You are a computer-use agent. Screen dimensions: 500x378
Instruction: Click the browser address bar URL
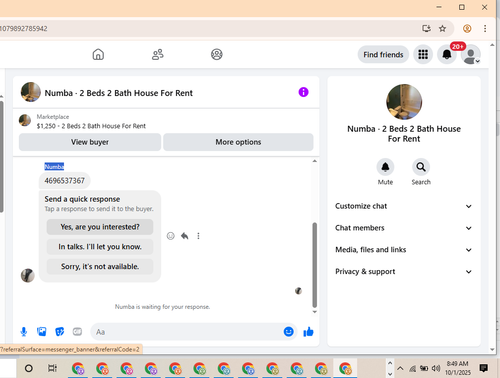[24, 29]
